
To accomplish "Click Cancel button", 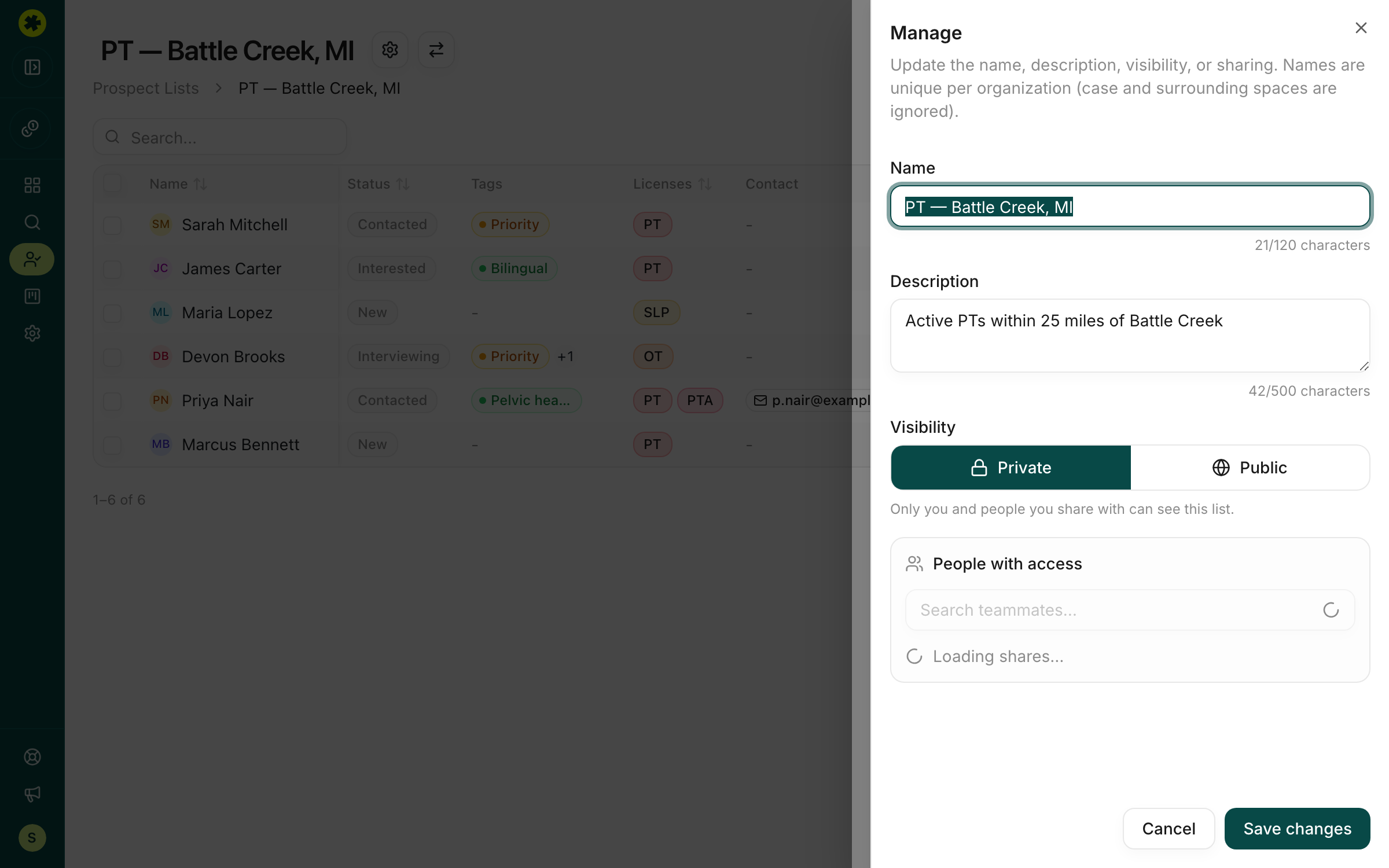I will pyautogui.click(x=1168, y=829).
